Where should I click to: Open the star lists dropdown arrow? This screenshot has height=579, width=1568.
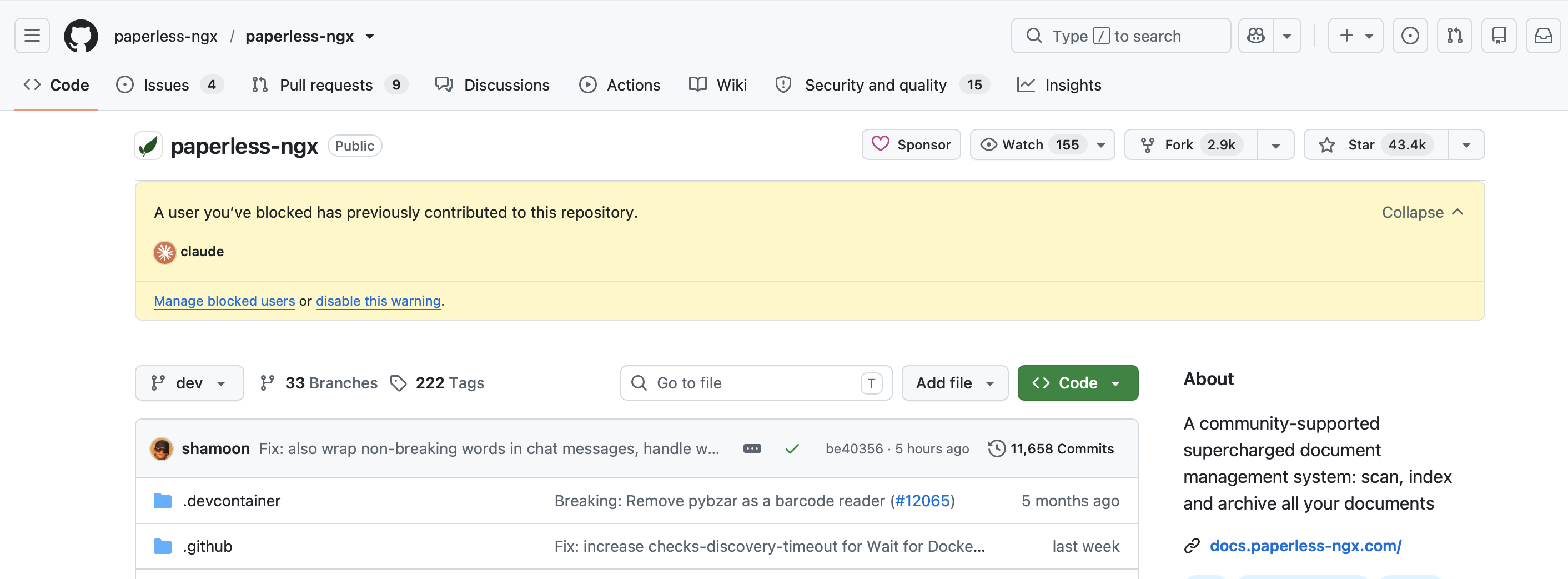point(1466,145)
